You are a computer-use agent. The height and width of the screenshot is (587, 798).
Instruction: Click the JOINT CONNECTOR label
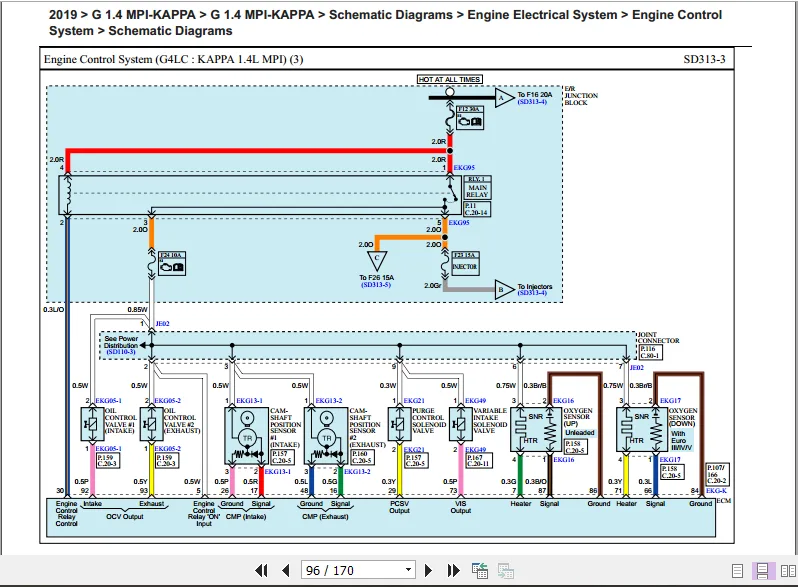658,338
